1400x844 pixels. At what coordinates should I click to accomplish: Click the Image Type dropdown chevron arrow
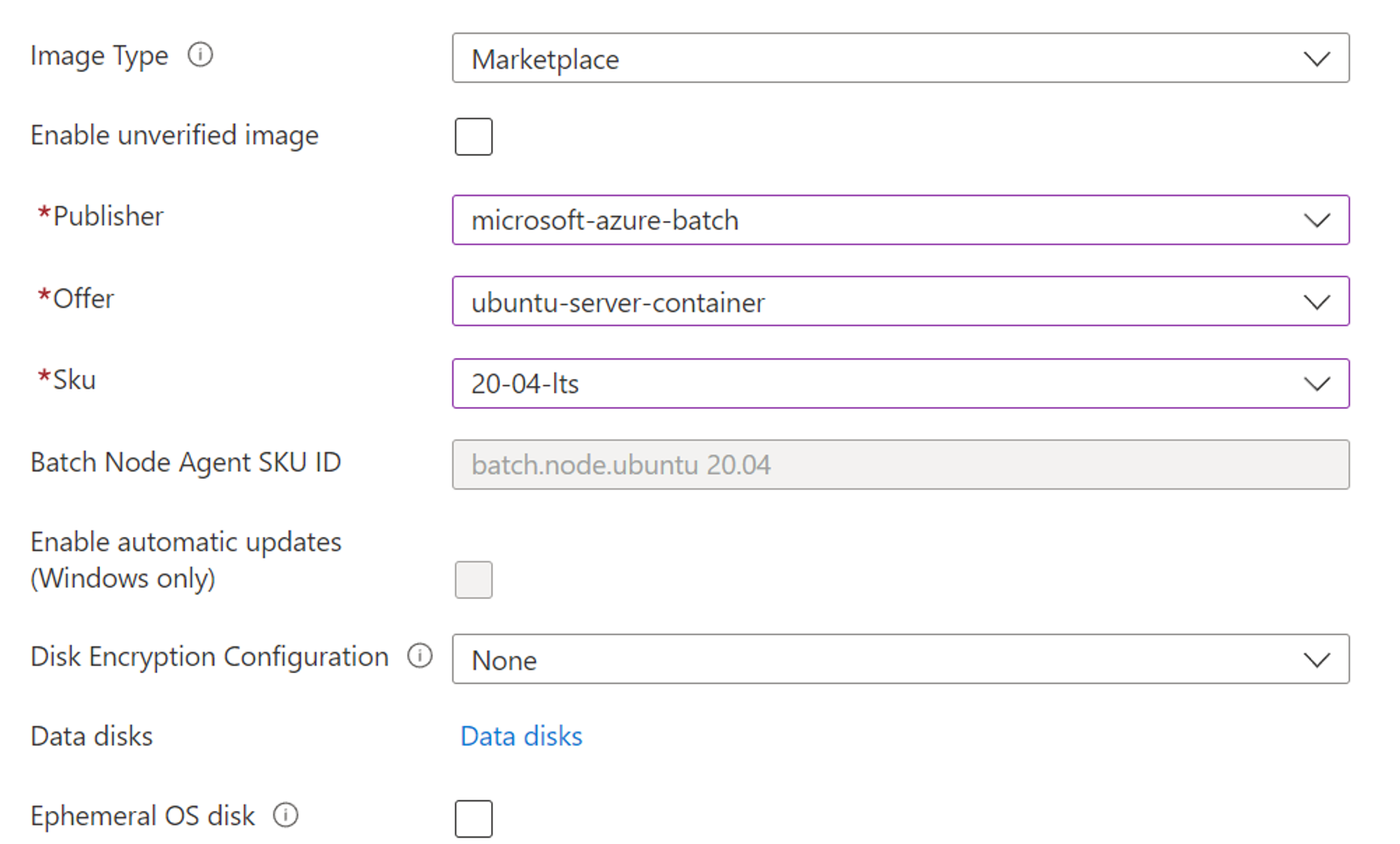click(1316, 59)
